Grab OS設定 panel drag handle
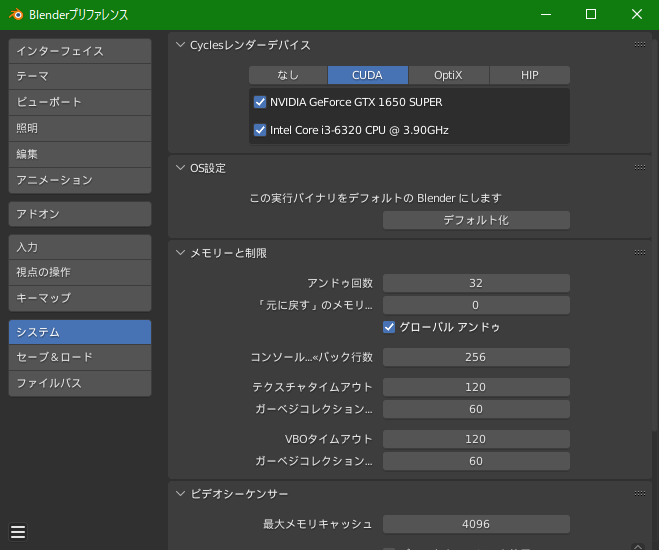Viewport: 659px width, 550px height. click(x=640, y=168)
